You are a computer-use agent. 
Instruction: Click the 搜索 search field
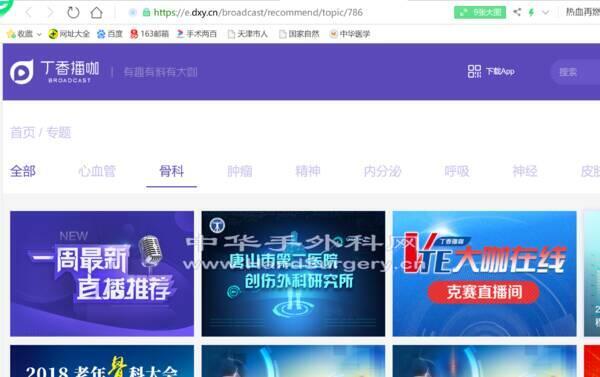[575, 72]
